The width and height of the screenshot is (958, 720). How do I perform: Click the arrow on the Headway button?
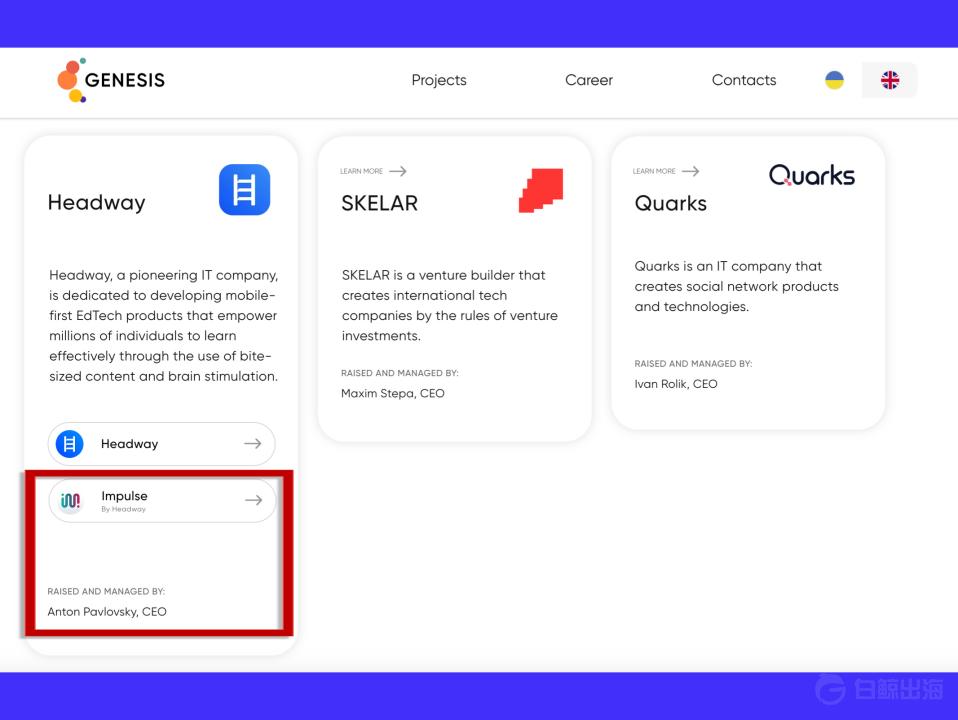tap(252, 444)
